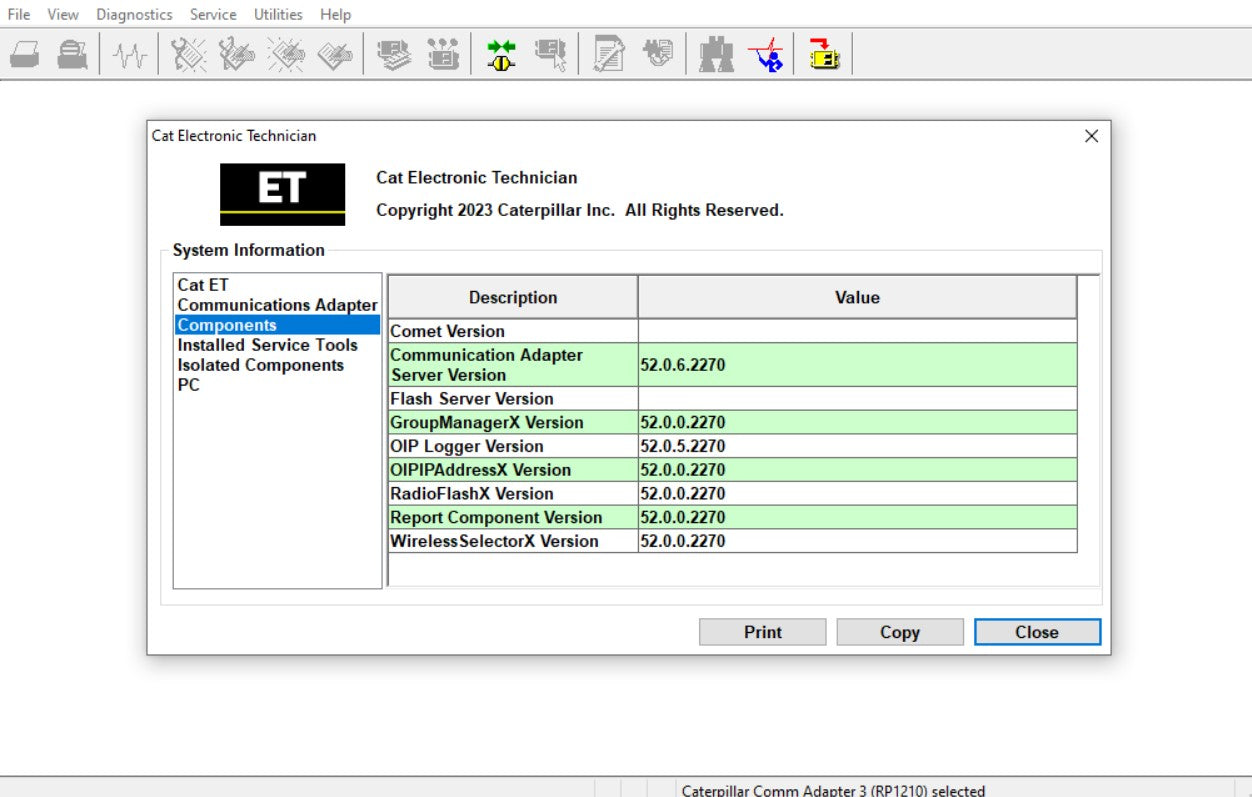The width and height of the screenshot is (1252, 797).
Task: Click the ET logo image
Action: pyautogui.click(x=282, y=194)
